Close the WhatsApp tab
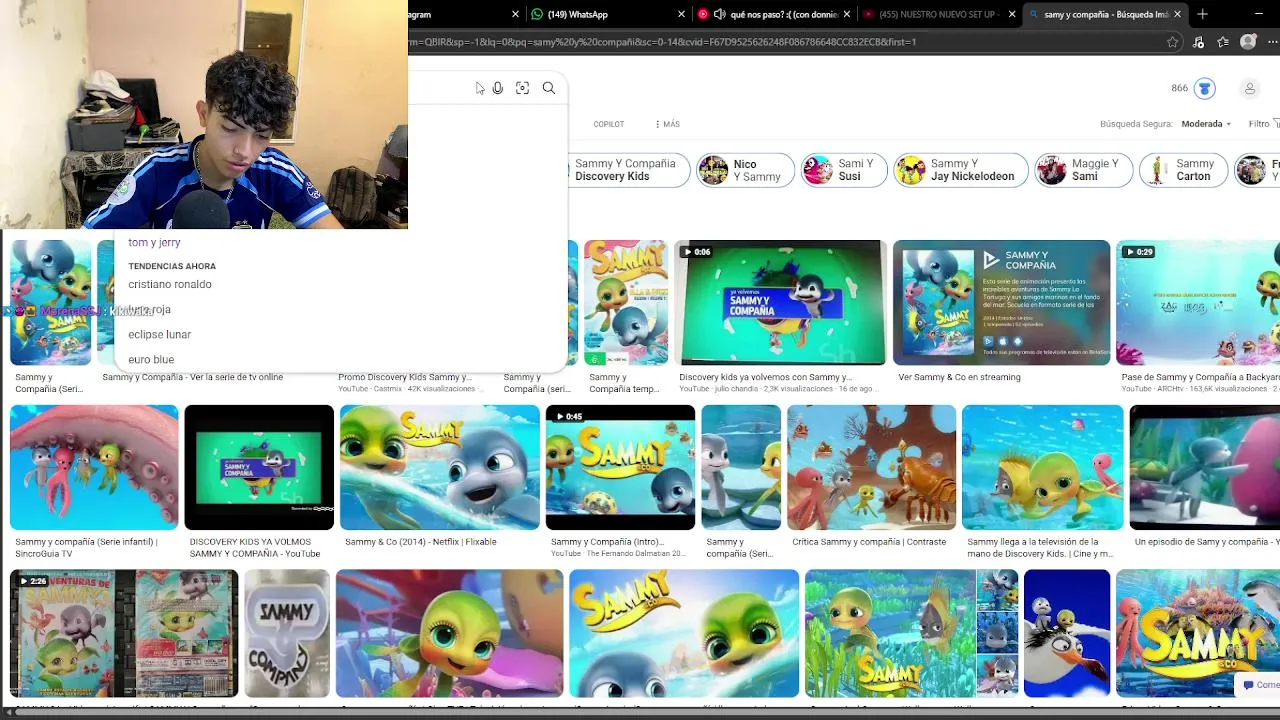The width and height of the screenshot is (1280, 720). [x=682, y=14]
